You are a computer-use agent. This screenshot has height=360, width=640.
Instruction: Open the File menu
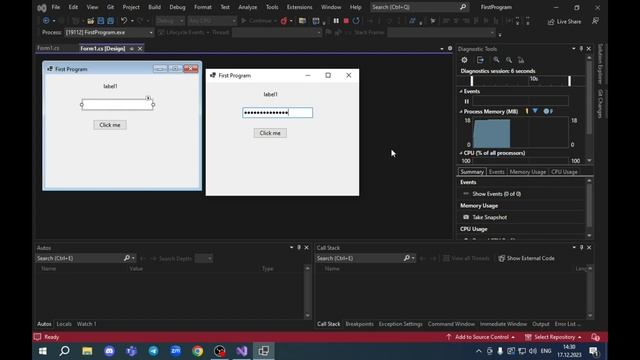pos(56,7)
